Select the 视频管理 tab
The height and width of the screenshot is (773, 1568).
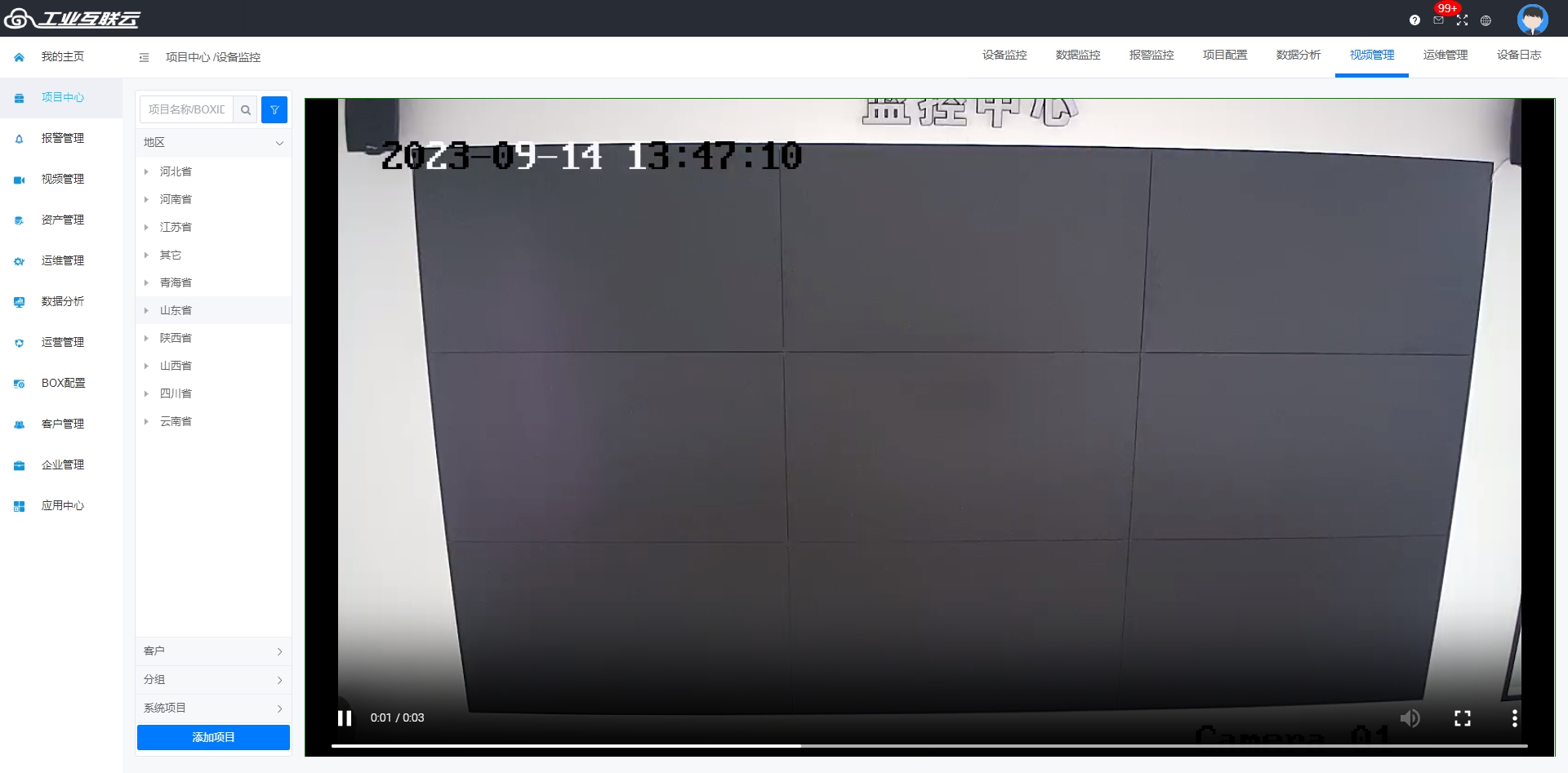pos(1372,56)
